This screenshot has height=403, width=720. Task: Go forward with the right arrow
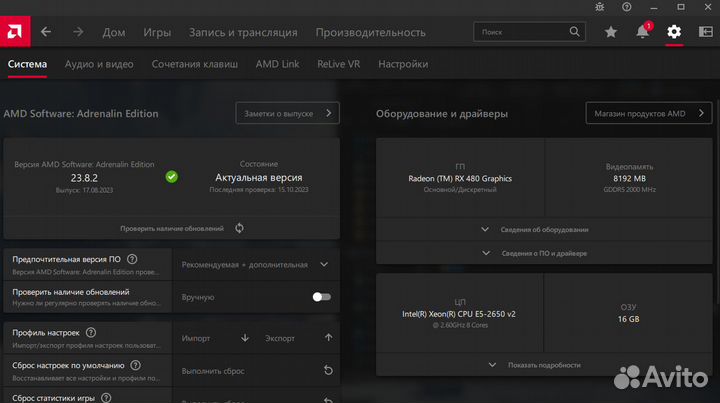[x=78, y=32]
